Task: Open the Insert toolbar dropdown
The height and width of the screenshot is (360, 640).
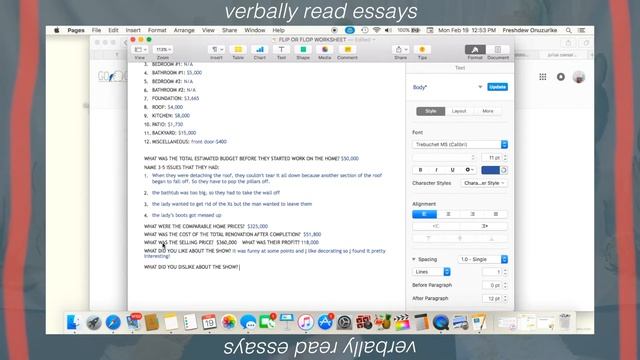Action: tap(216, 49)
